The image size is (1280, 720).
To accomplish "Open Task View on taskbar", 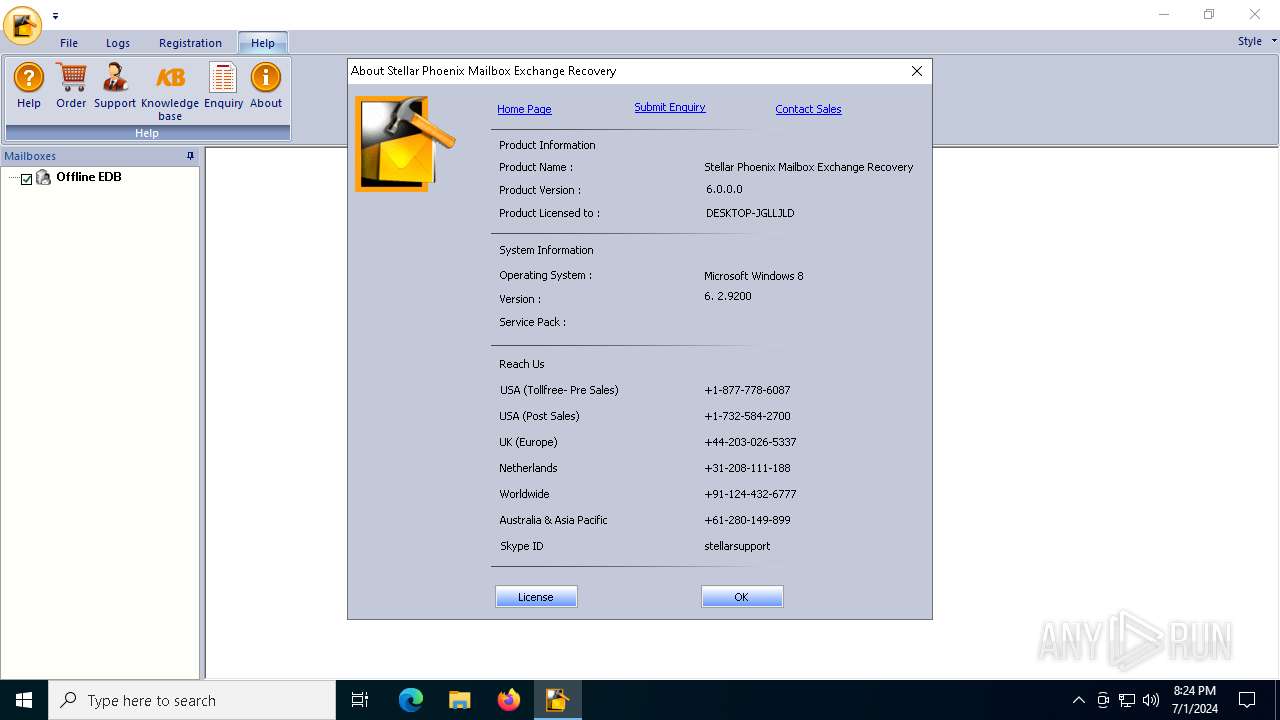I will (x=360, y=700).
